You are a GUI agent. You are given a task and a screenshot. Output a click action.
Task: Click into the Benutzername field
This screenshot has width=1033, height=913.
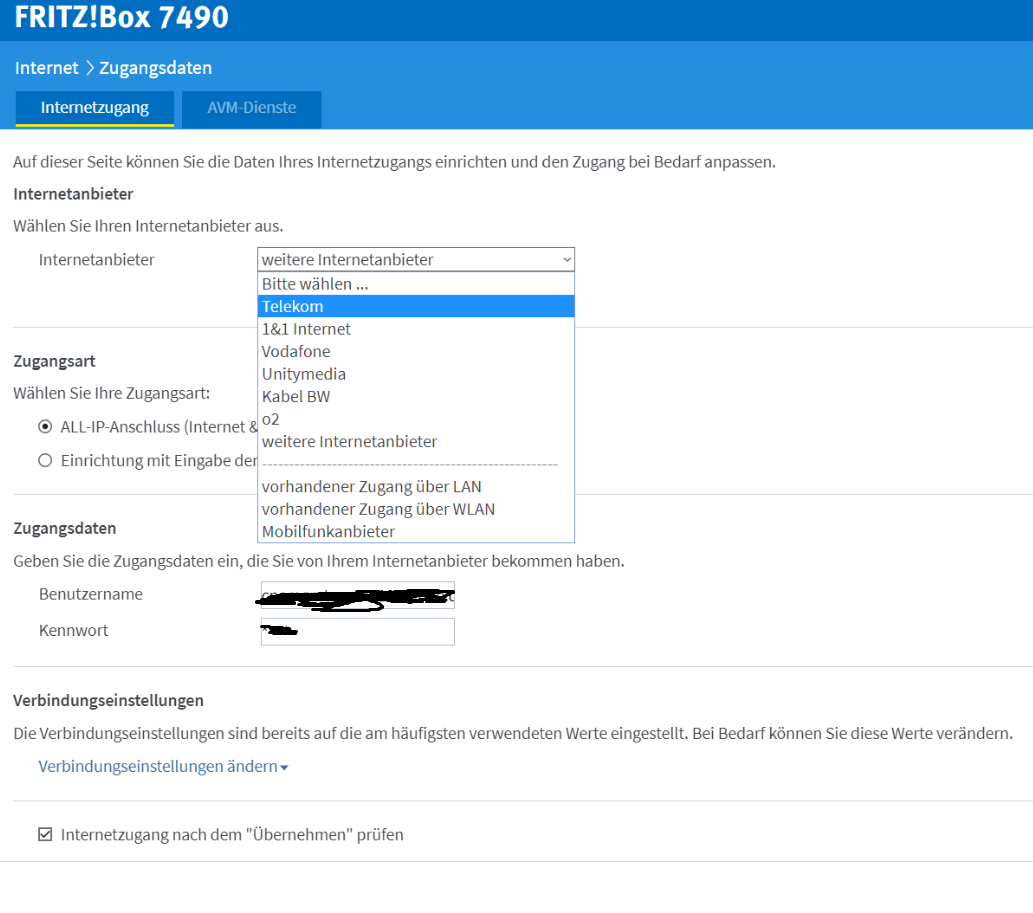[358, 595]
